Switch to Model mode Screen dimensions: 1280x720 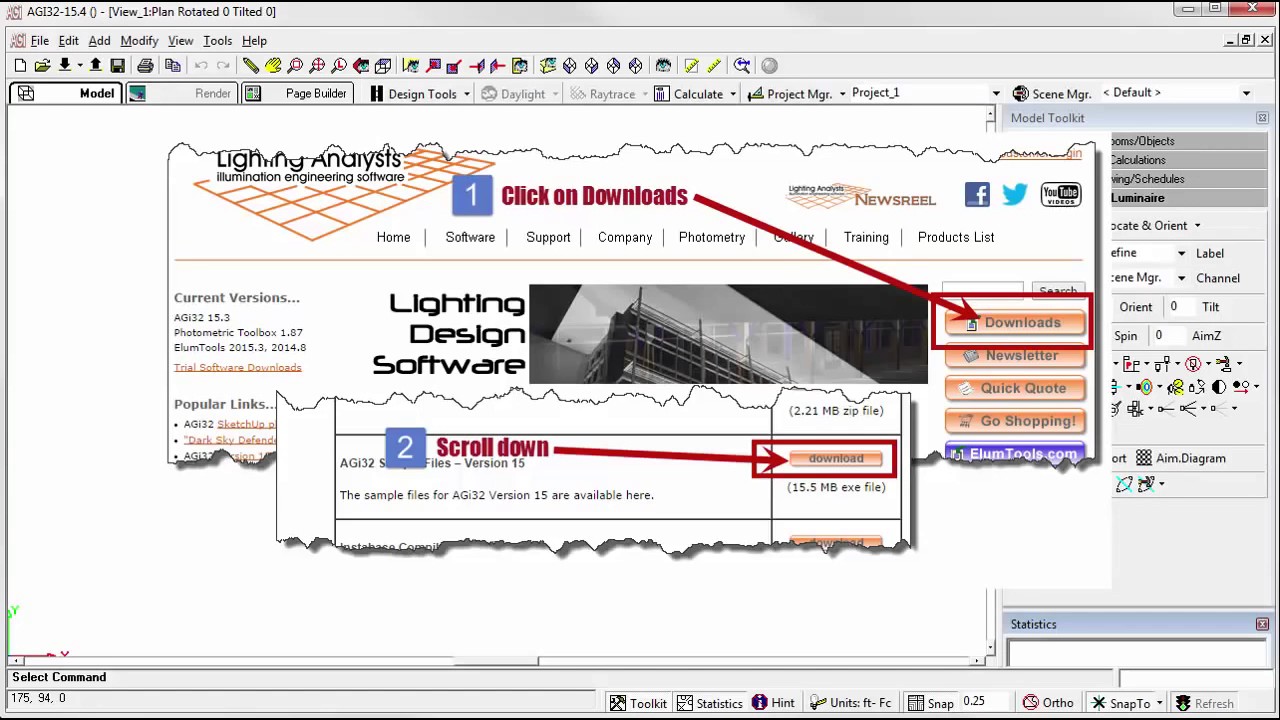point(65,93)
